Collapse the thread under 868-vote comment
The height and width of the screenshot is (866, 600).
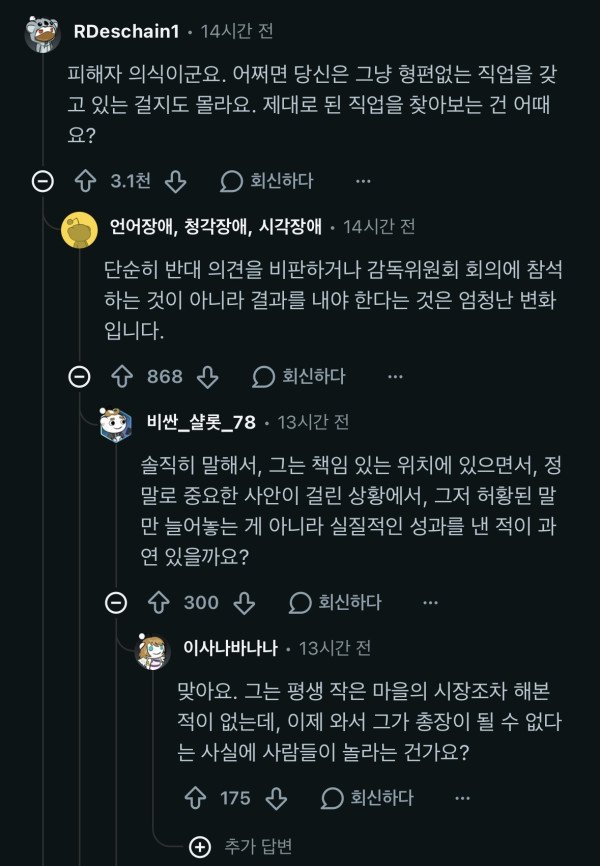point(79,376)
